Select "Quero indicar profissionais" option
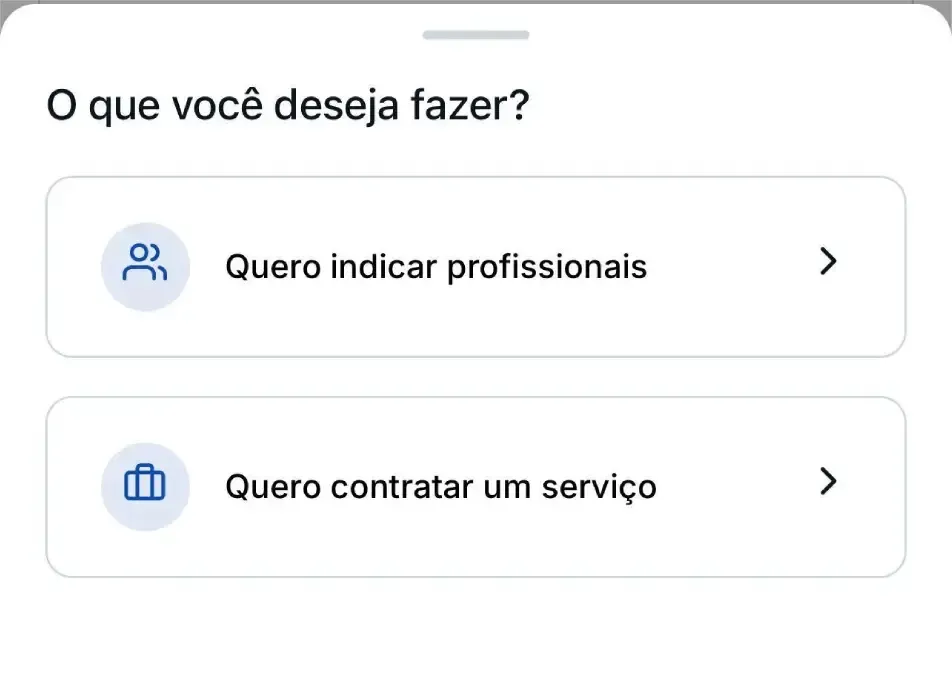Screen dimensions: 952x691 click(x=475, y=267)
